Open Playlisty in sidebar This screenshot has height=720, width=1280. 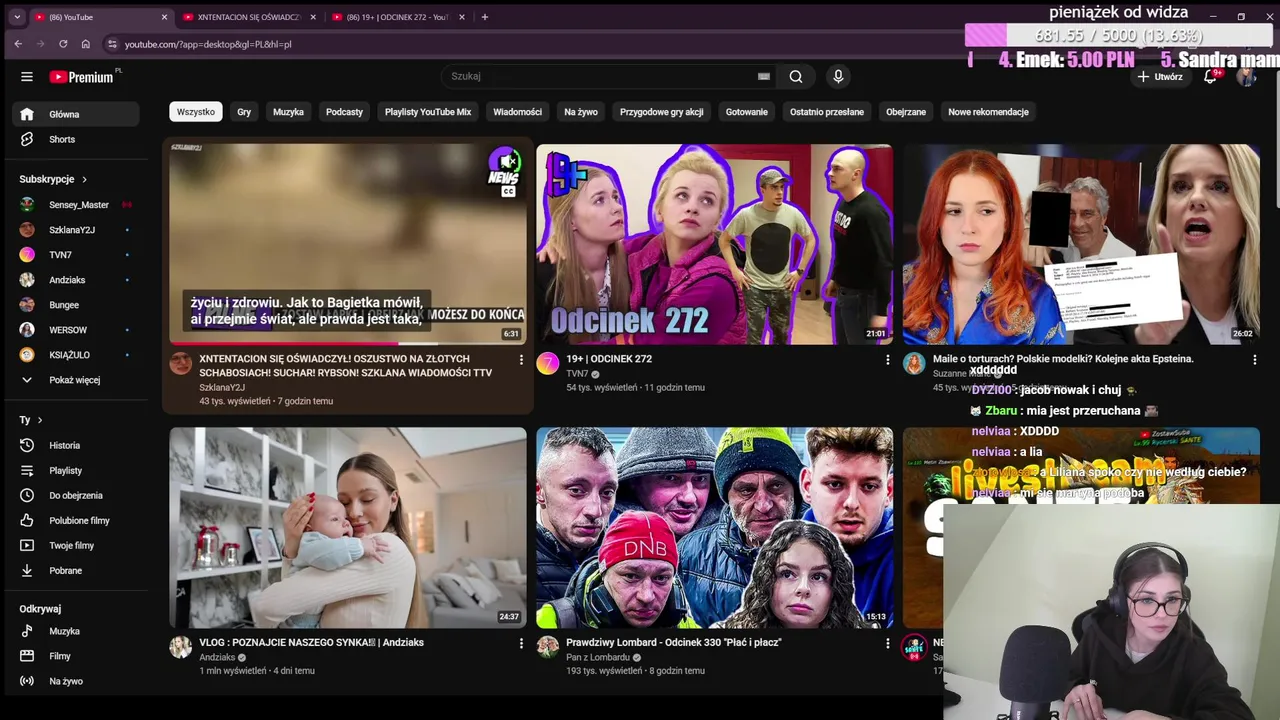76,470
